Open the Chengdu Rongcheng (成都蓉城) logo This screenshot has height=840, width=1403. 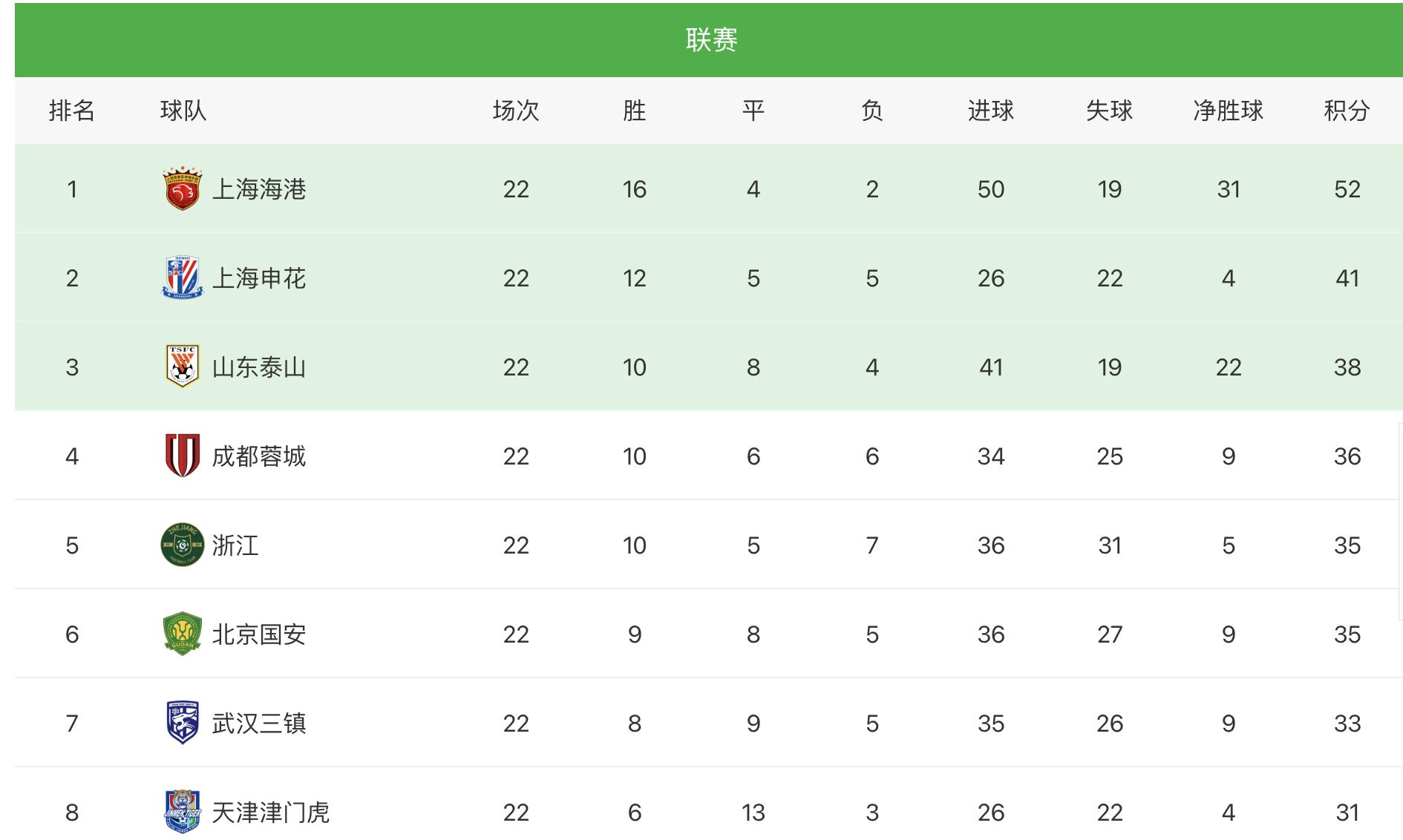pos(182,456)
